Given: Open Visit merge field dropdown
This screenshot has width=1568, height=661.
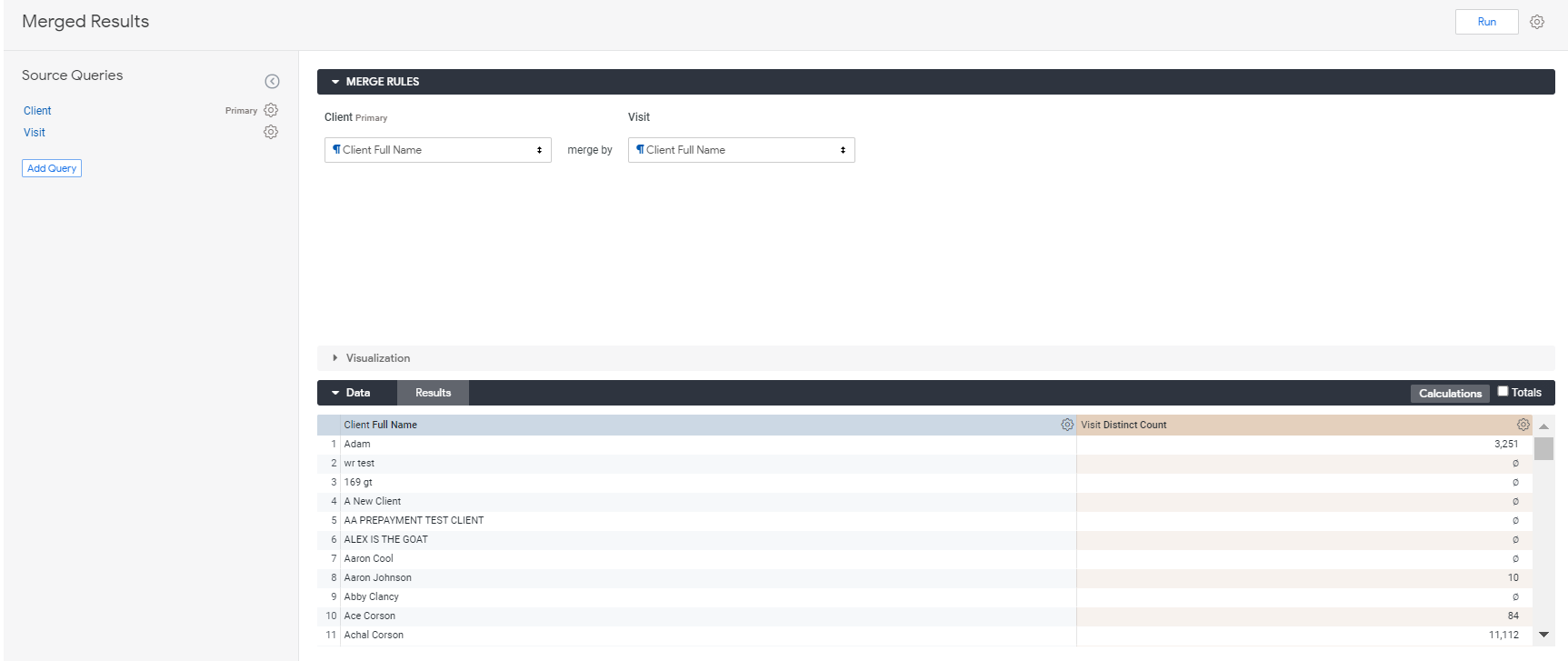Looking at the screenshot, I should 741,150.
